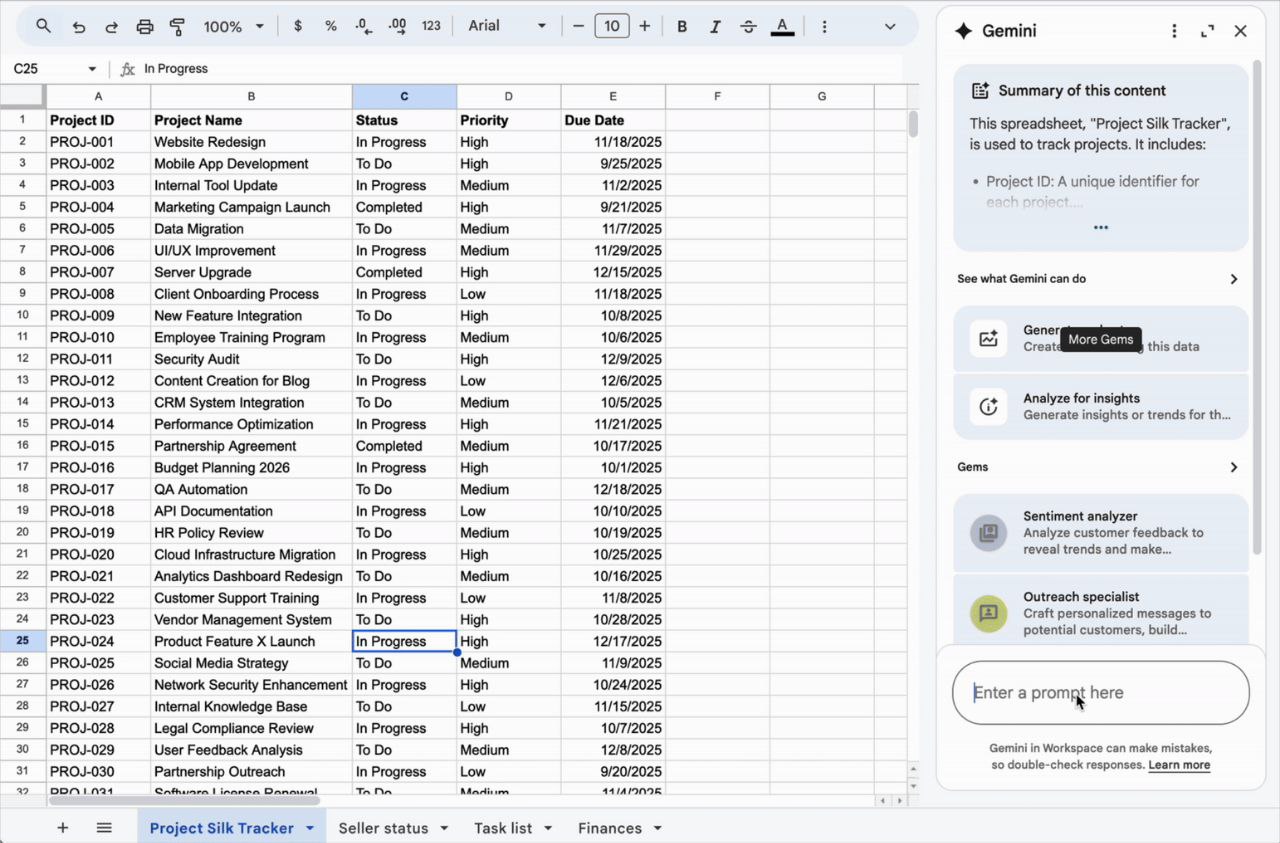Format as currency with dollar icon
The height and width of the screenshot is (843, 1280).
click(x=298, y=27)
